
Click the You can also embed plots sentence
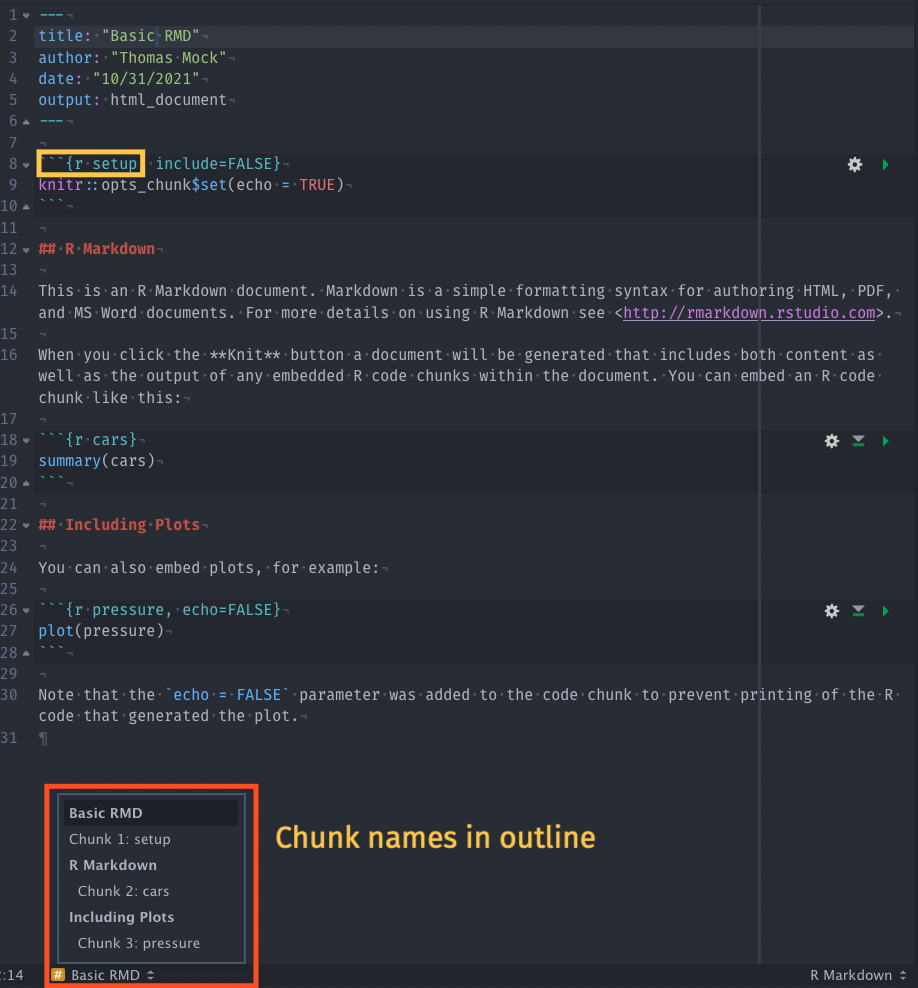(209, 568)
